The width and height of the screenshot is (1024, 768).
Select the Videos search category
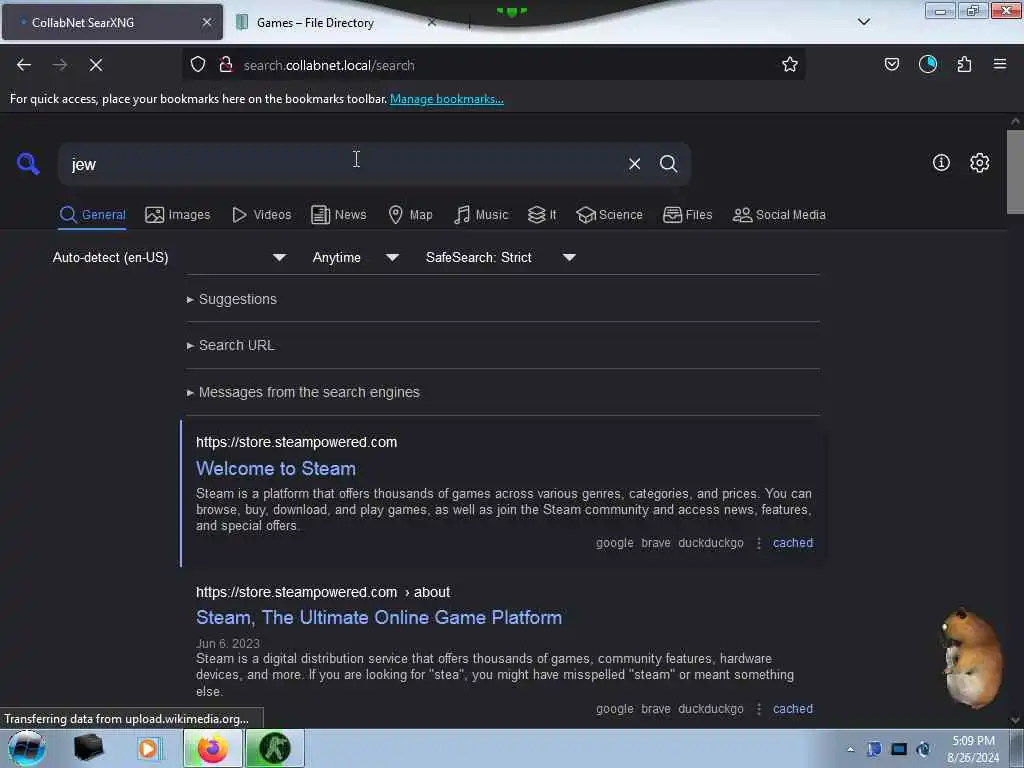click(x=261, y=215)
